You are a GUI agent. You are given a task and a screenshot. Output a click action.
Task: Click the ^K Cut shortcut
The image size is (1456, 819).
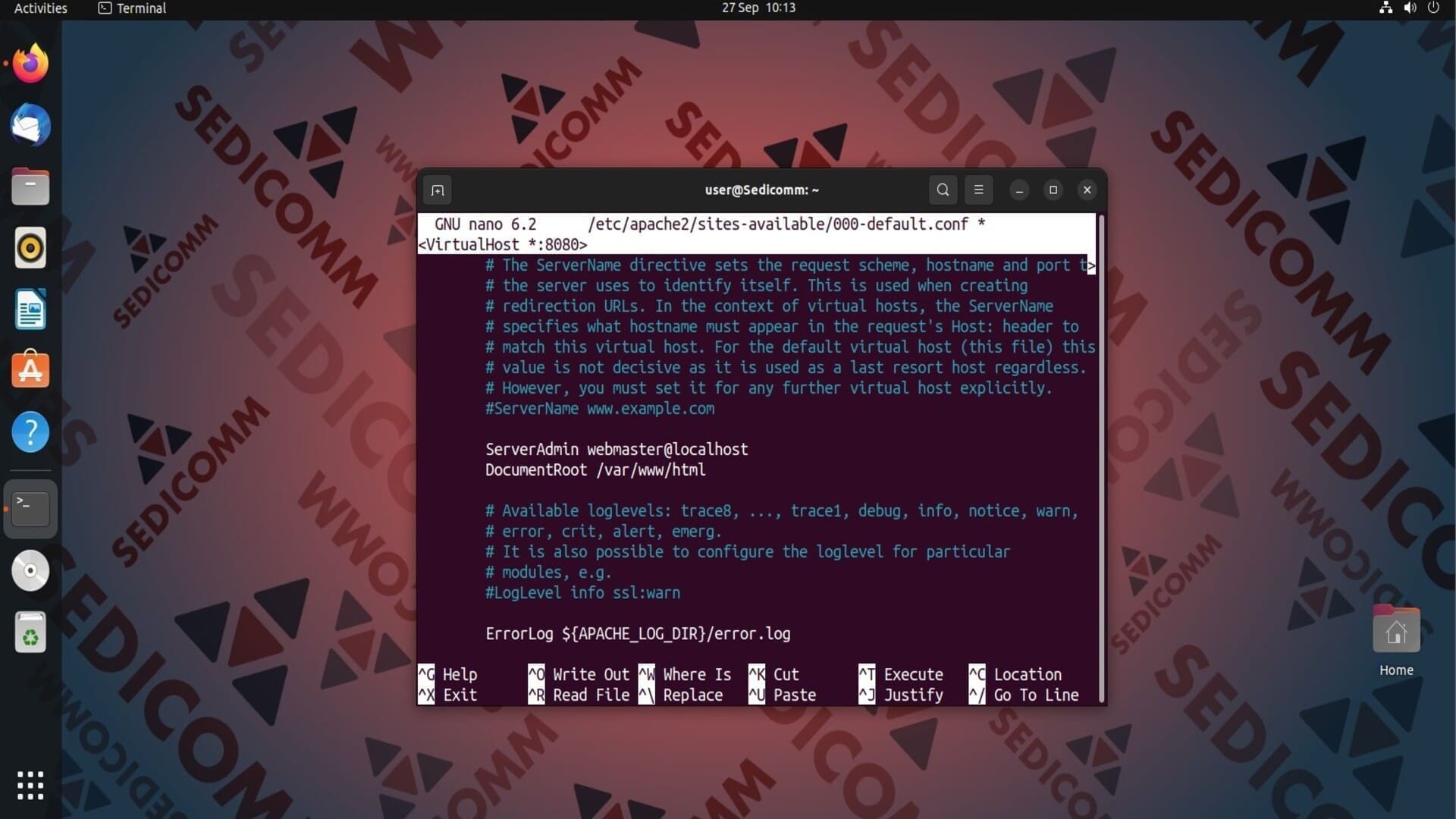pos(773,674)
